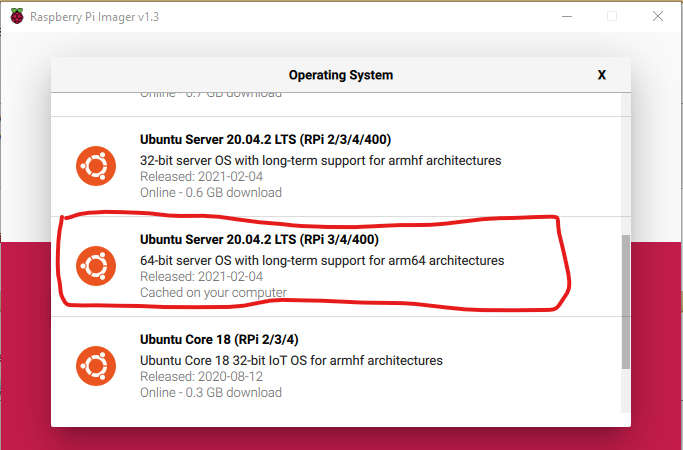Viewport: 683px width, 450px height.
Task: Close the Raspberry Pi Imager window
Action: [657, 16]
